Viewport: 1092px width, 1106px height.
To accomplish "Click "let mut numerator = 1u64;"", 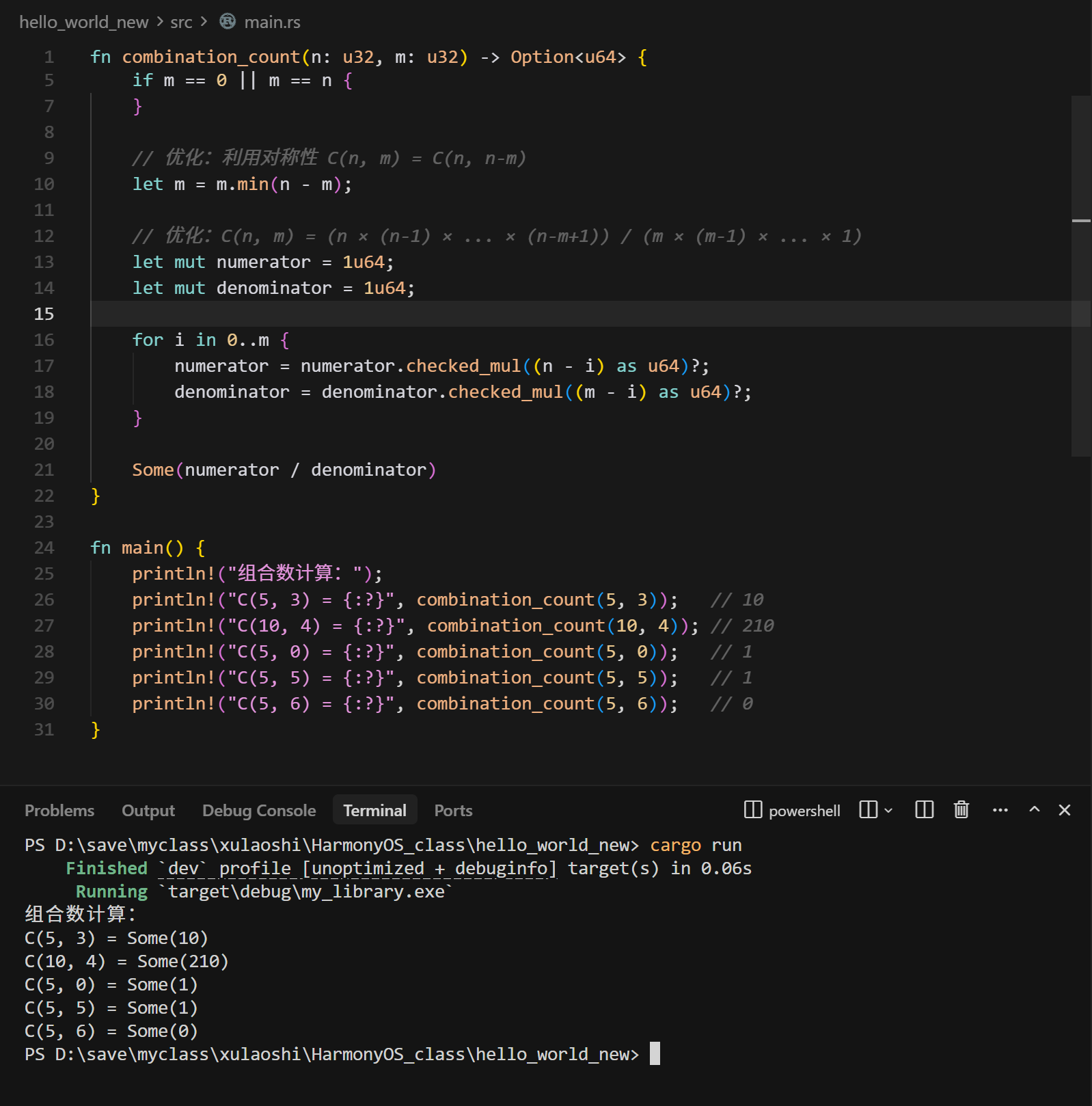I will [263, 262].
